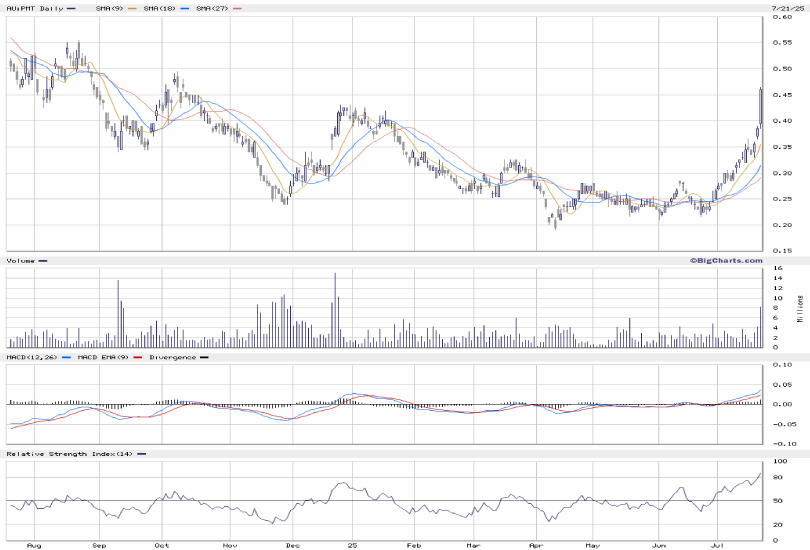This screenshot has height=550, width=810.
Task: Click the Volume panel header label
Action: point(20,261)
